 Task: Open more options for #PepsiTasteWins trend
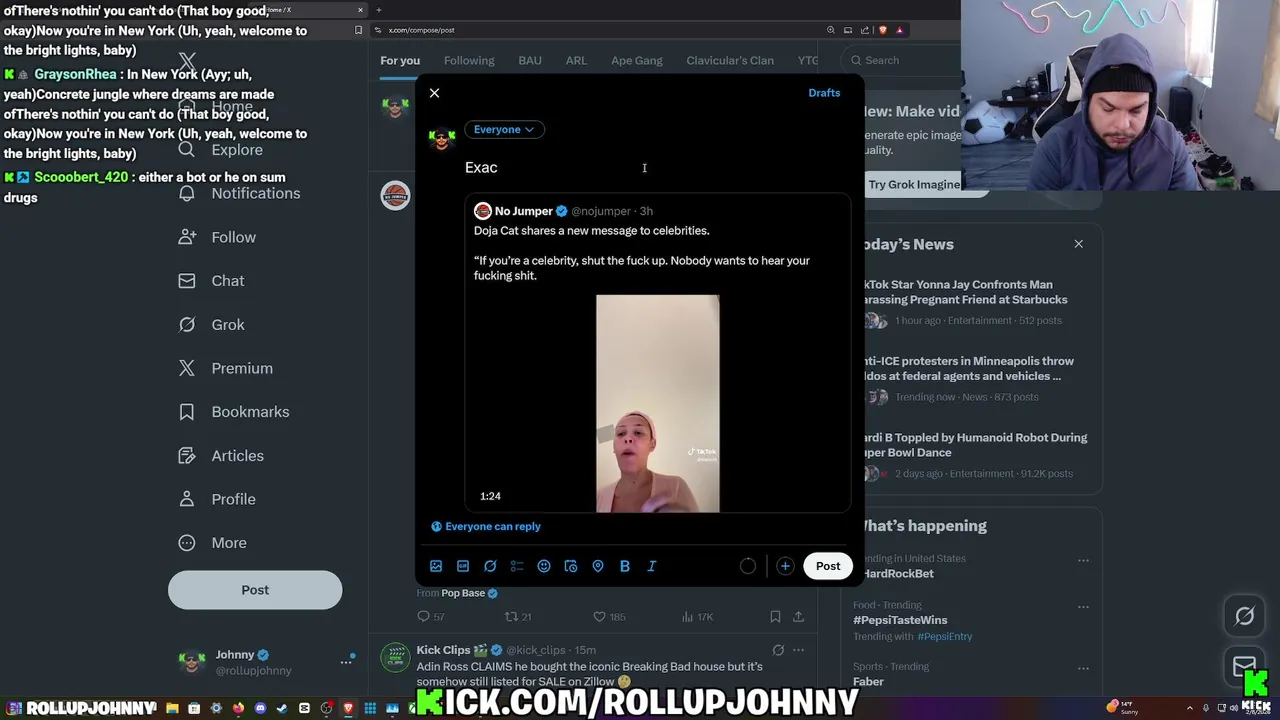click(1083, 607)
